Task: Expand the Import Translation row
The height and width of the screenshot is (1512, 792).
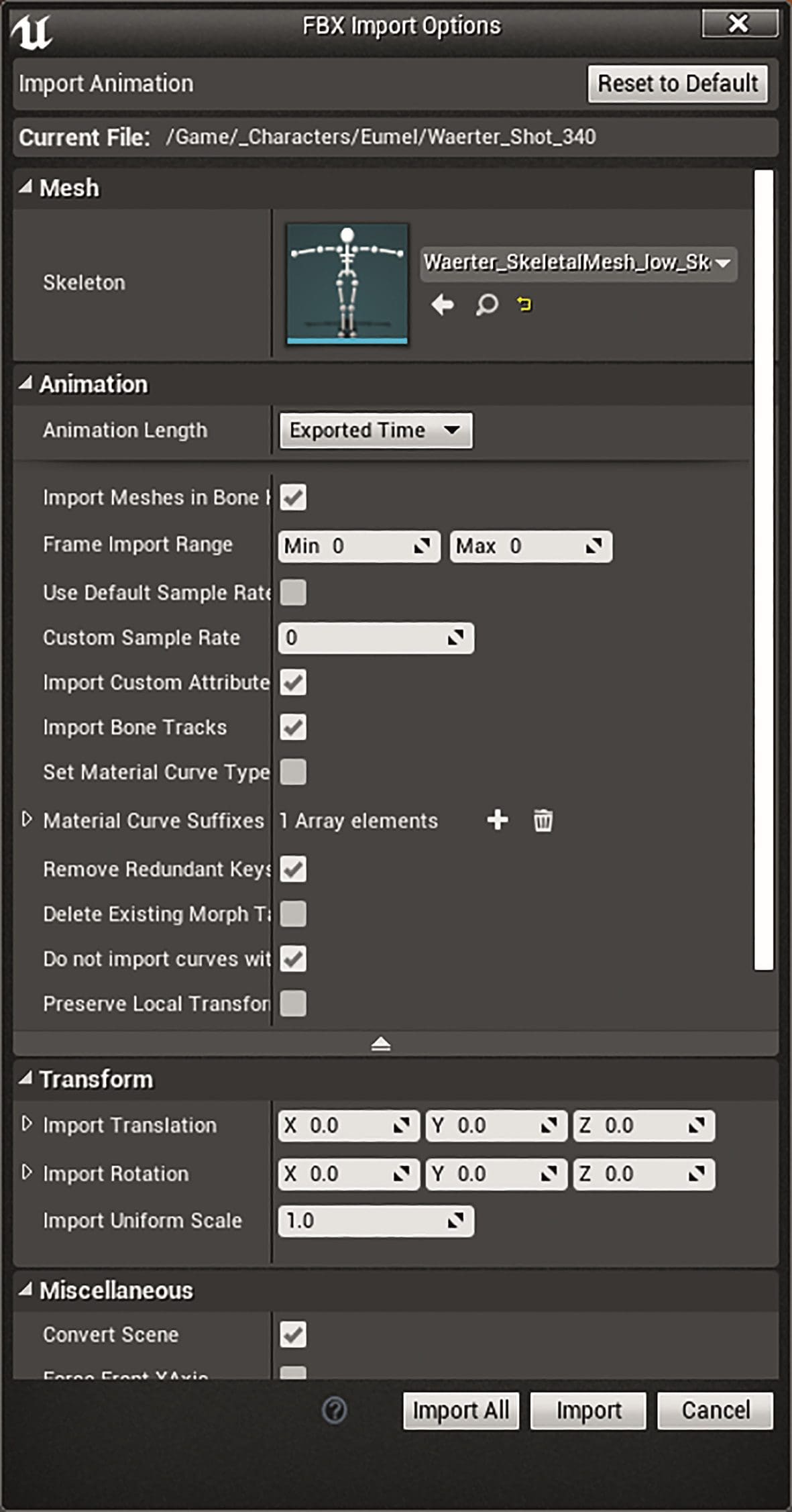Action: [x=27, y=1124]
